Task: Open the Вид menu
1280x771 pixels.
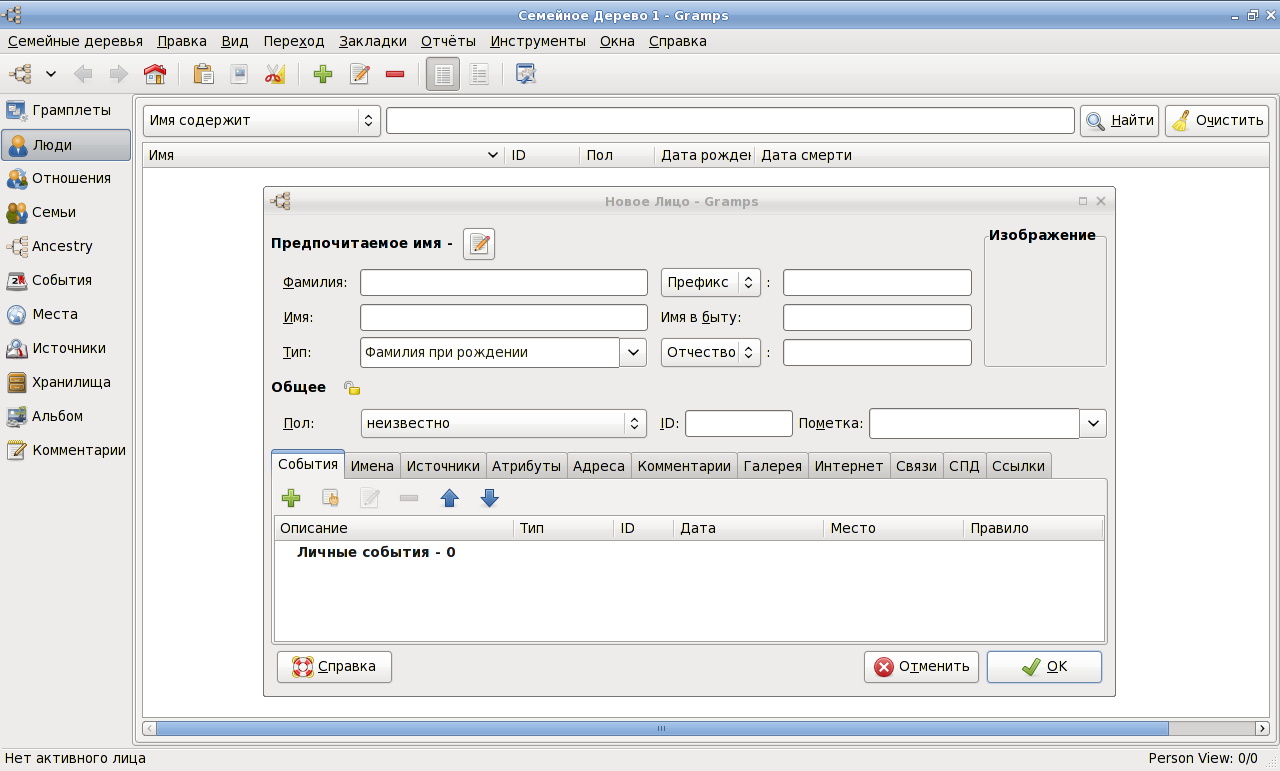Action: (235, 41)
